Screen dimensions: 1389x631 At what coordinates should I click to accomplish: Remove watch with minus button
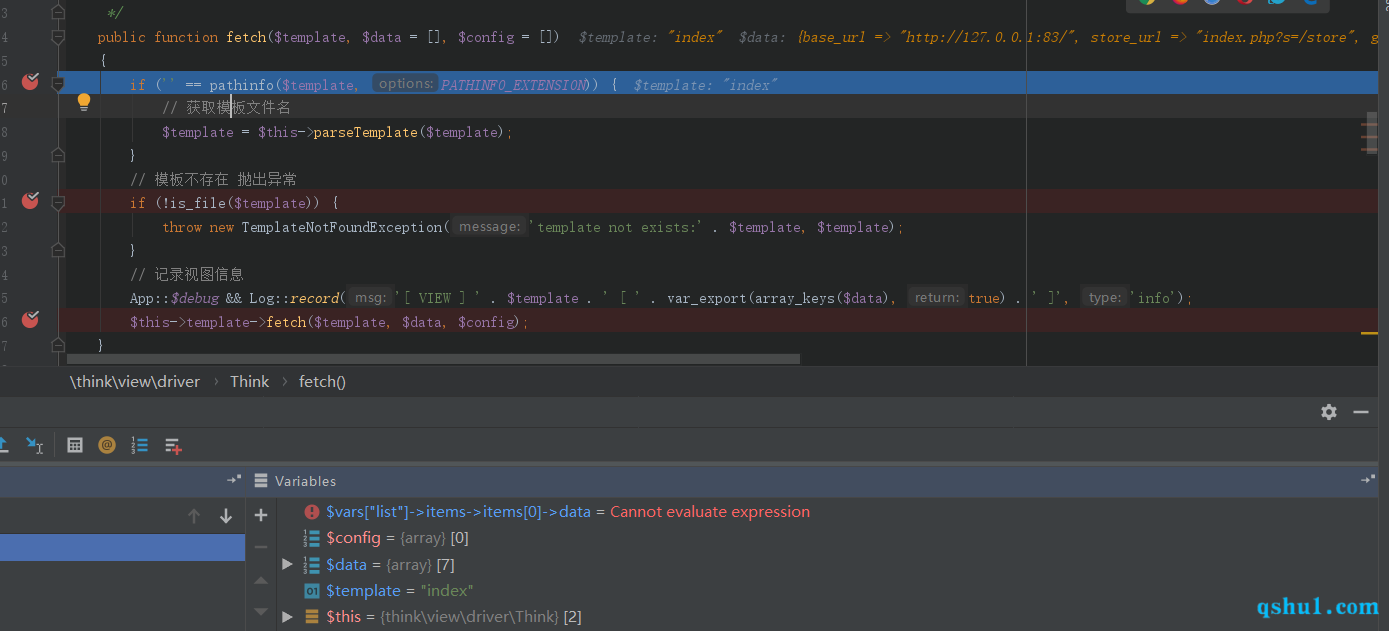pyautogui.click(x=261, y=547)
